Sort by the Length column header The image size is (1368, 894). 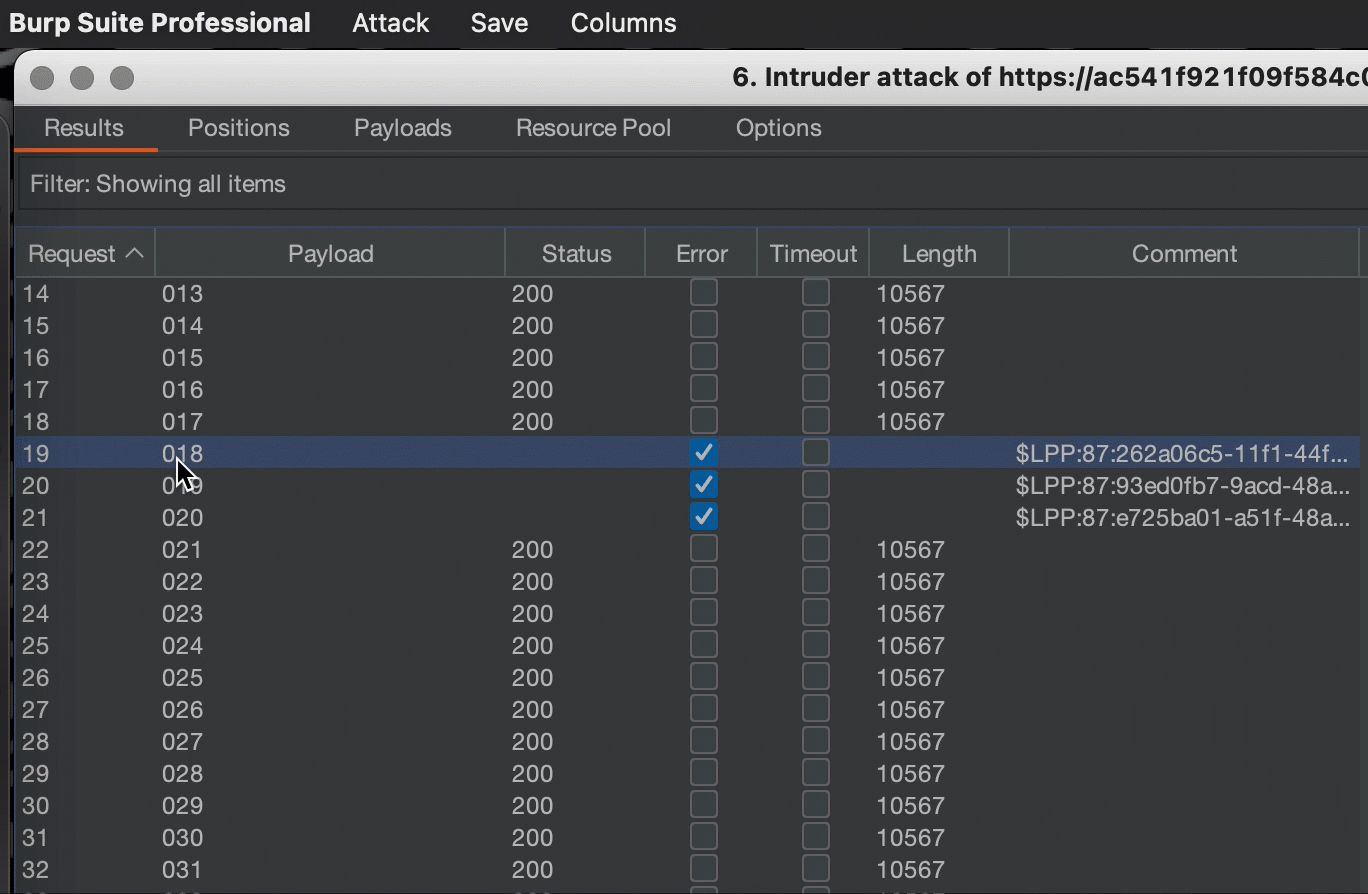[x=939, y=254]
